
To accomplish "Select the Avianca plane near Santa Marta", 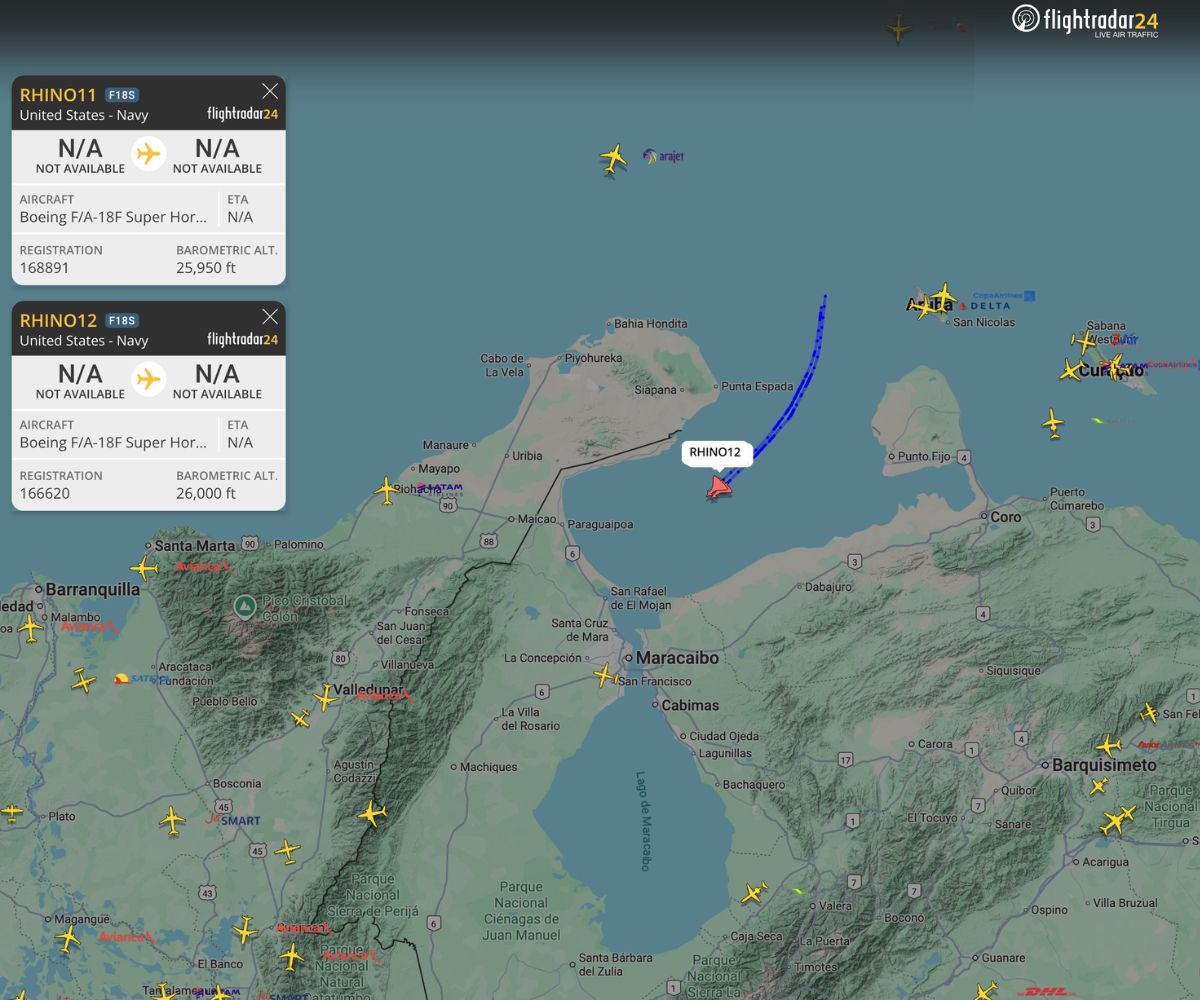I will [144, 569].
